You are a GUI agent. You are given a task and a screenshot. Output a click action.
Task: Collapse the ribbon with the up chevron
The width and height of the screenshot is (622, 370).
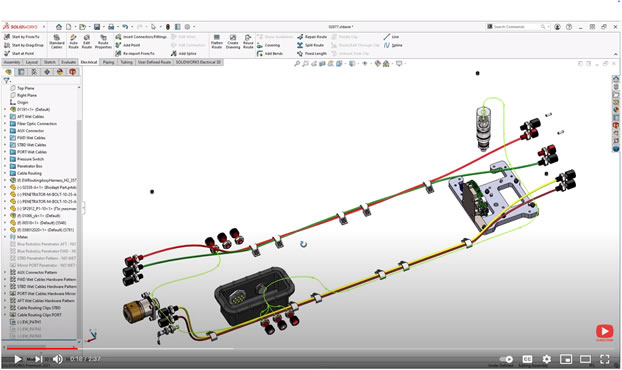(616, 54)
